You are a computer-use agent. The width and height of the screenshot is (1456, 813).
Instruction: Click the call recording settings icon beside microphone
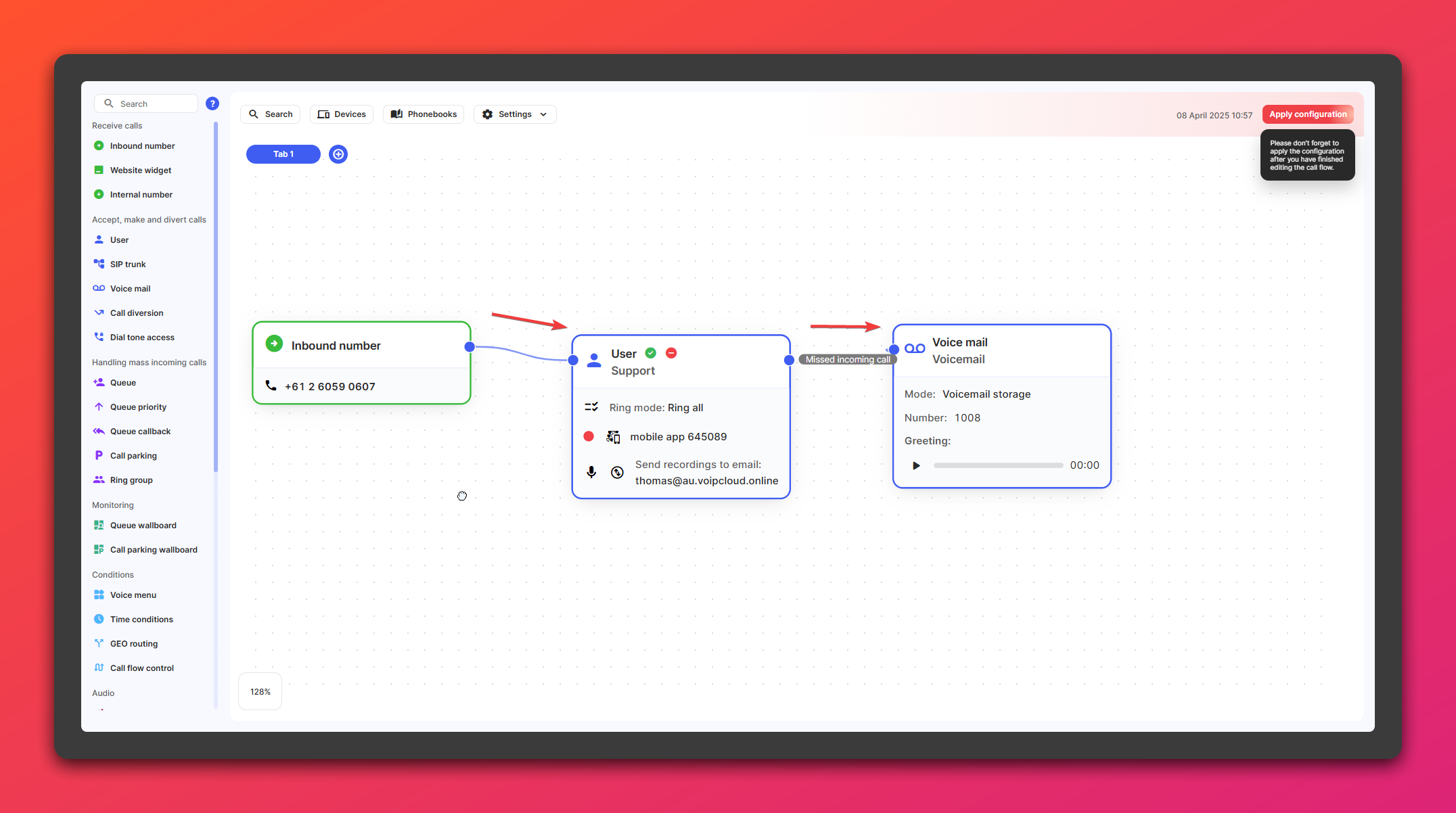[617, 472]
